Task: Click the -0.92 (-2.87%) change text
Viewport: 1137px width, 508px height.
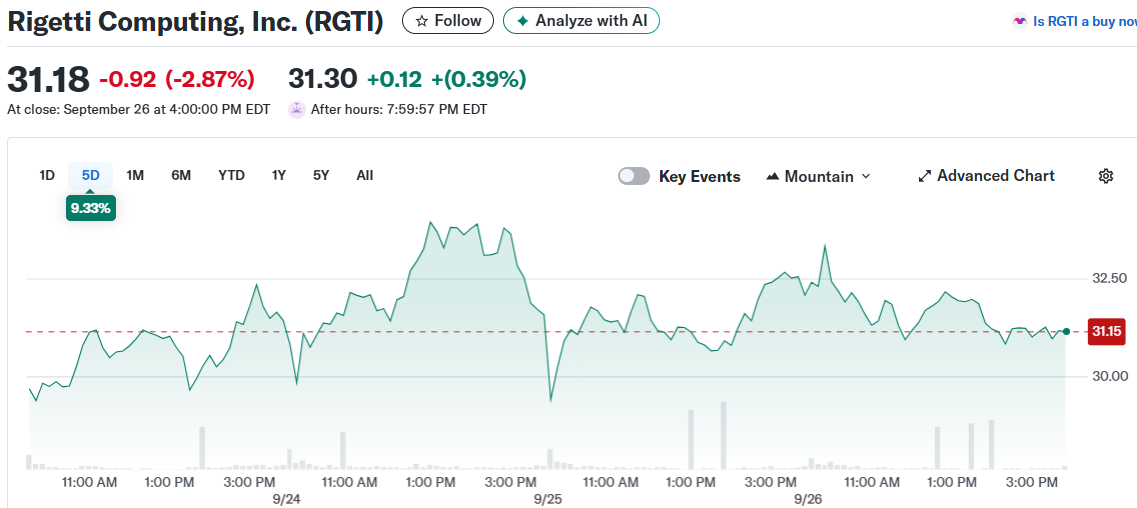Action: [x=177, y=79]
